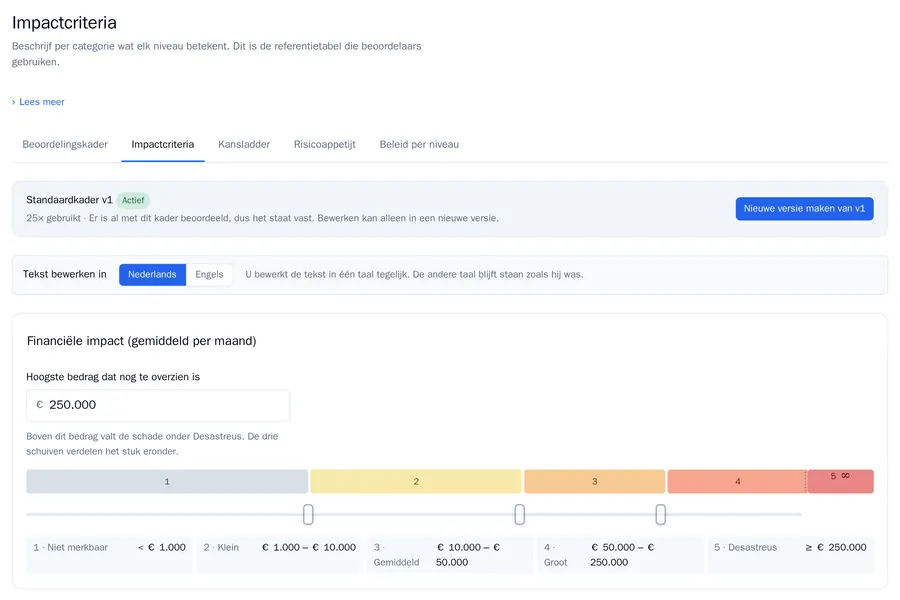Click the grey level 1 bar segment
Screen dimensions: 900x600
tap(167, 481)
